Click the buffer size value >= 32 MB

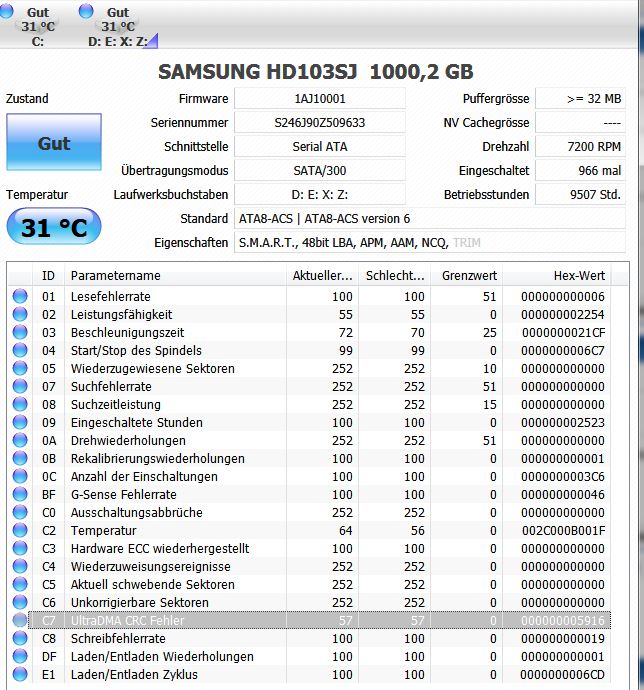point(580,99)
